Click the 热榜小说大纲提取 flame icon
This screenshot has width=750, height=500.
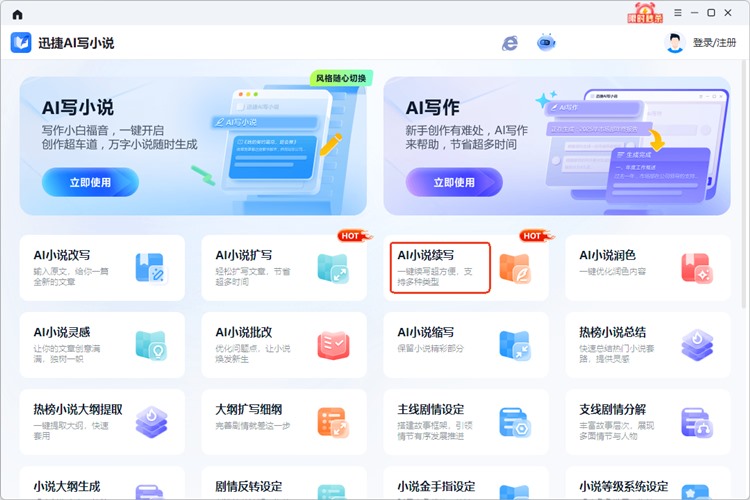pos(152,422)
